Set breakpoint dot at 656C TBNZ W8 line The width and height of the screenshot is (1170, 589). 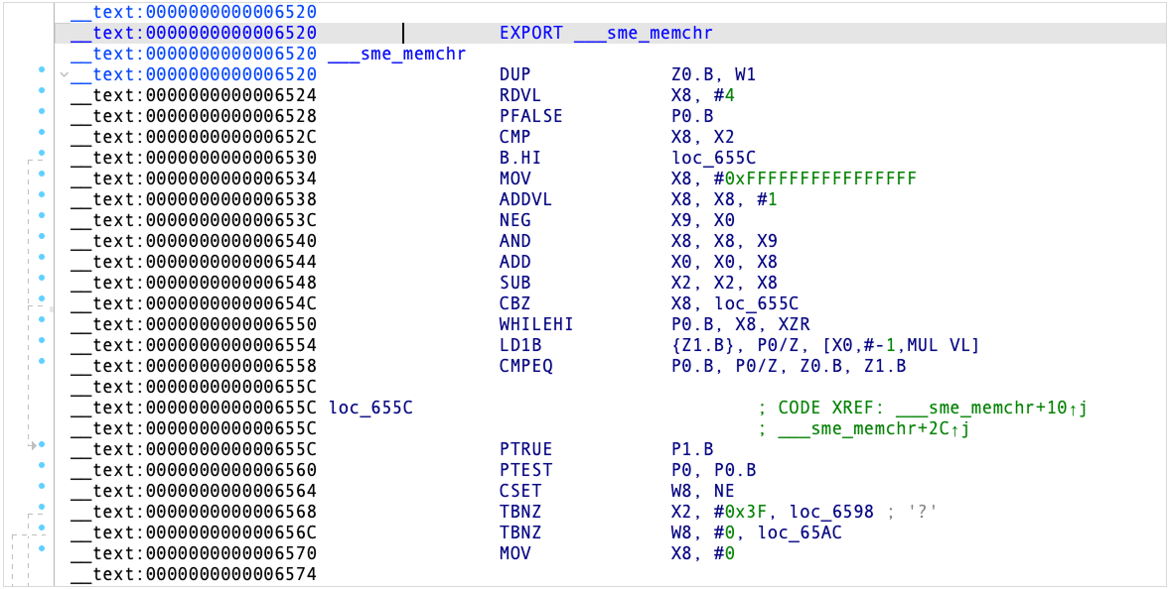click(42, 528)
